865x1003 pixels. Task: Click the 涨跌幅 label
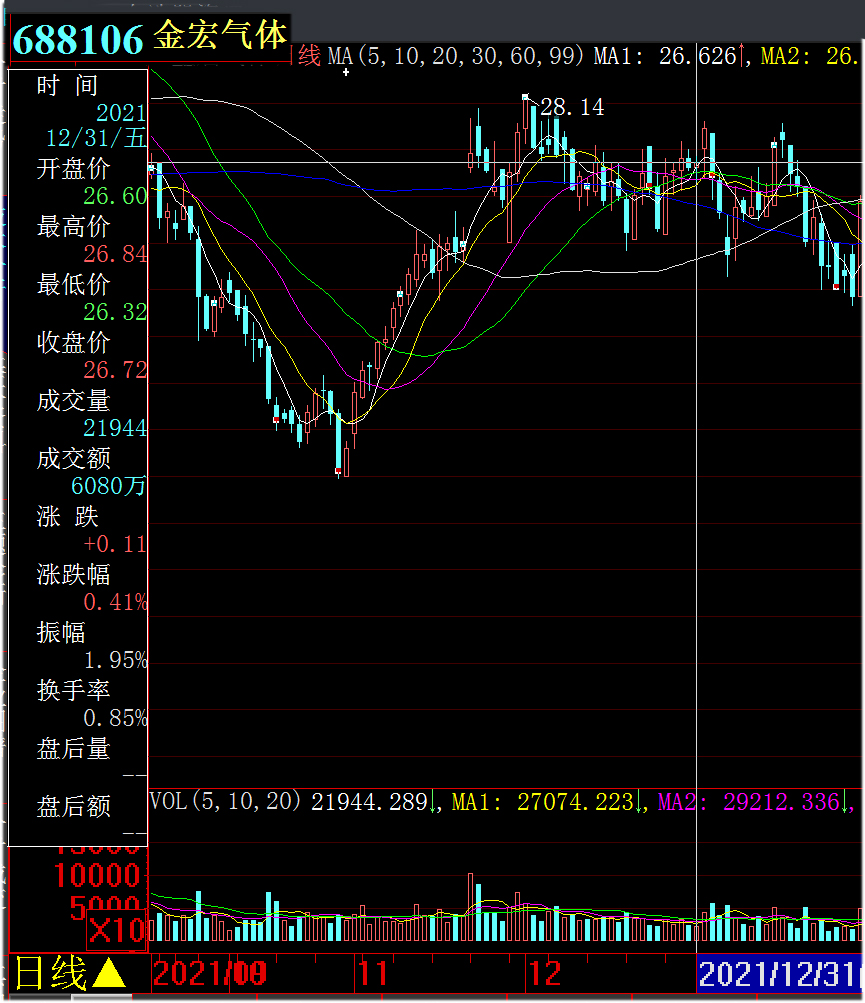[x=73, y=574]
